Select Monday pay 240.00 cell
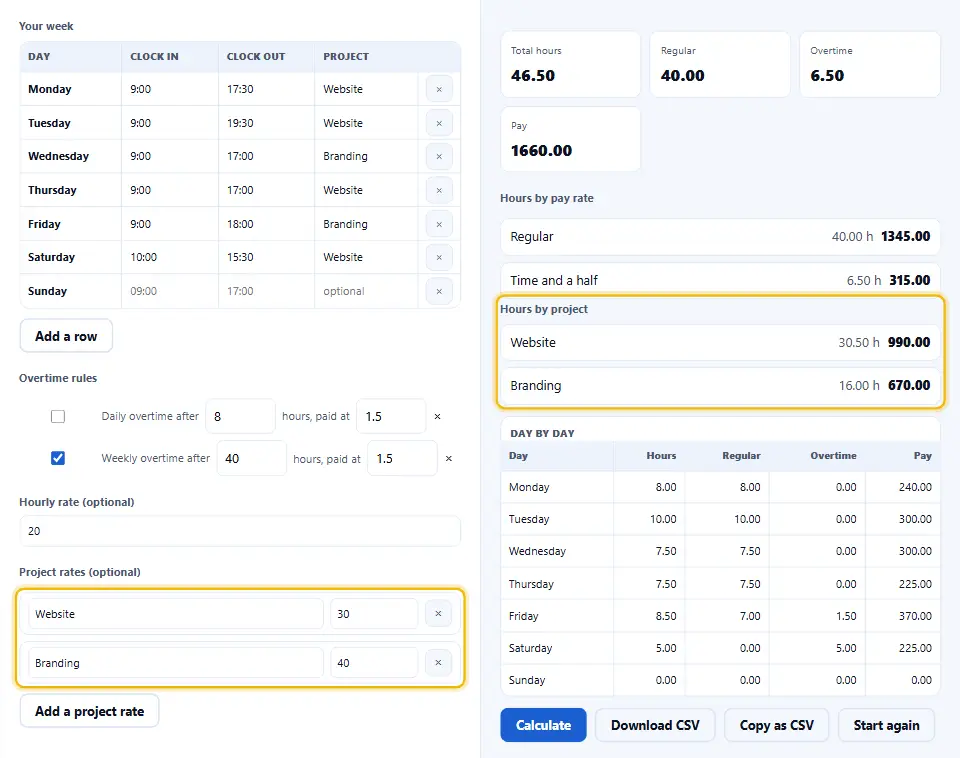Image resolution: width=960 pixels, height=758 pixels. [x=903, y=487]
